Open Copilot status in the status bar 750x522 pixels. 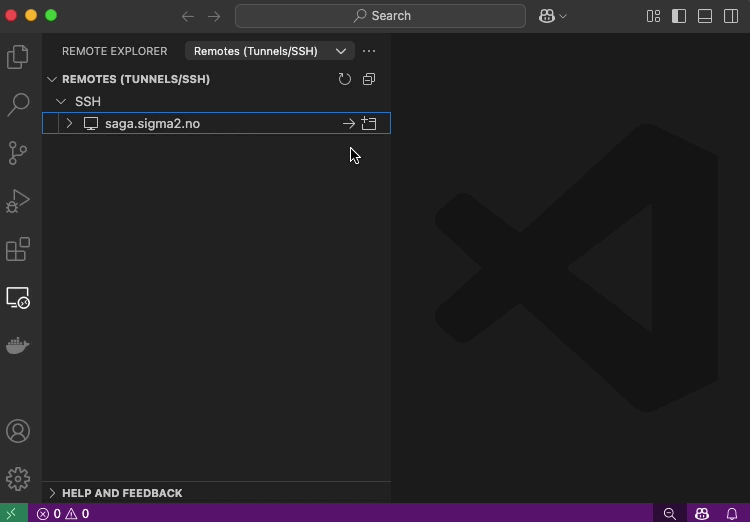(x=702, y=513)
